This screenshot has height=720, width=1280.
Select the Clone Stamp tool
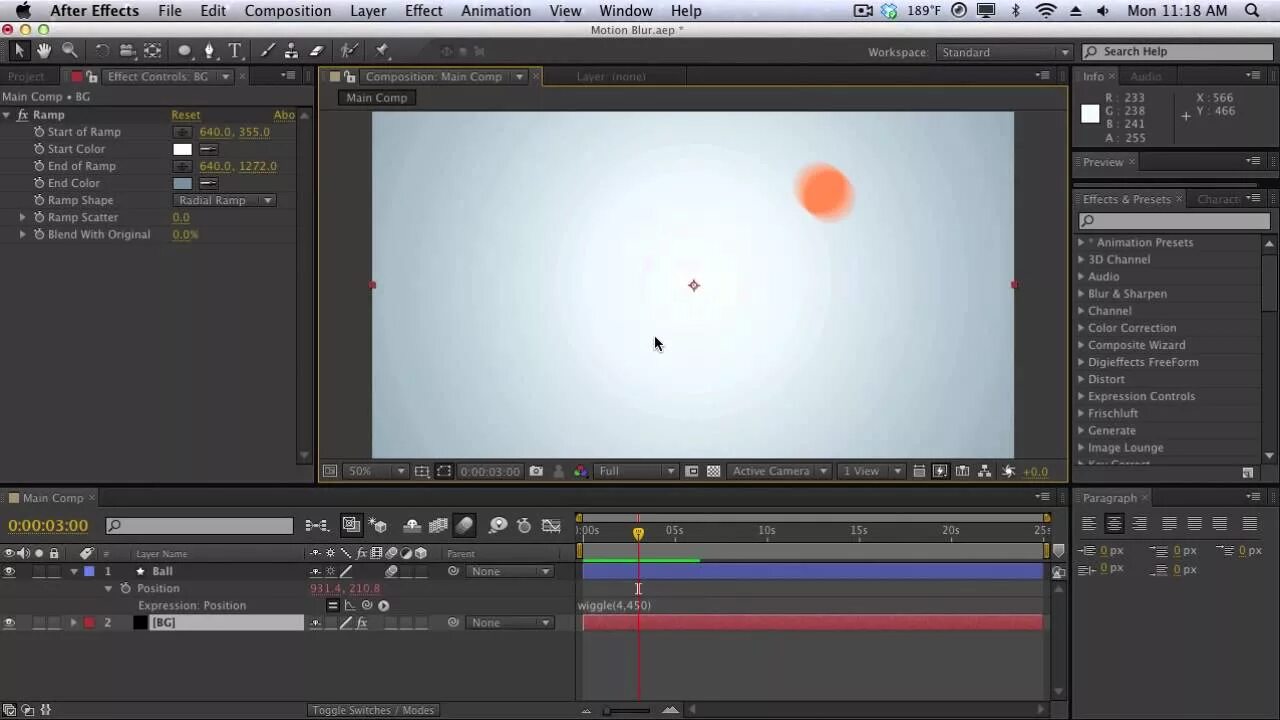coord(291,51)
